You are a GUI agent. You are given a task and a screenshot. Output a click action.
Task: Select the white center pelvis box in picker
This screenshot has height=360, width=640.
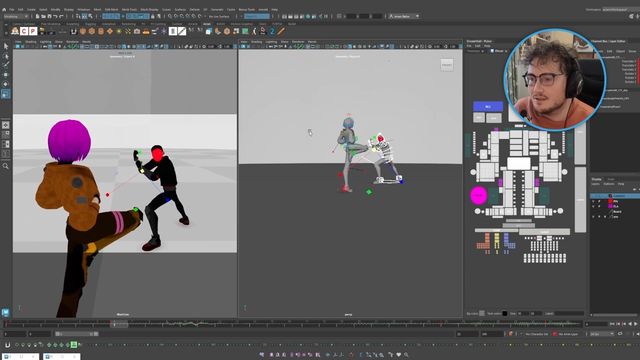[x=518, y=163]
